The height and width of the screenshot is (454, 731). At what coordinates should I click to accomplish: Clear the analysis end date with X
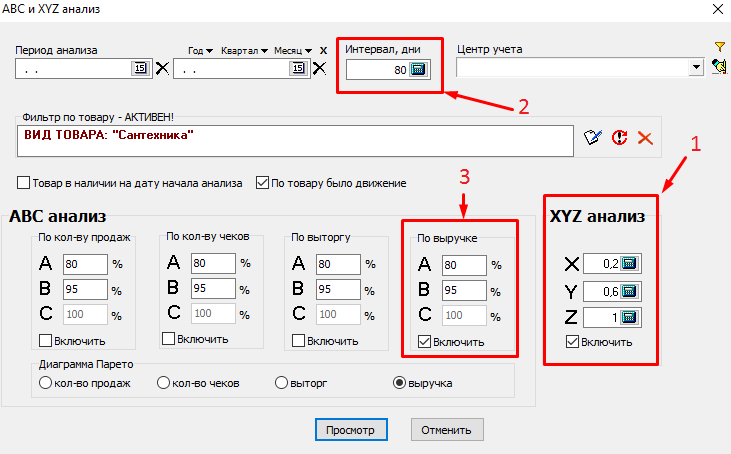pos(319,69)
